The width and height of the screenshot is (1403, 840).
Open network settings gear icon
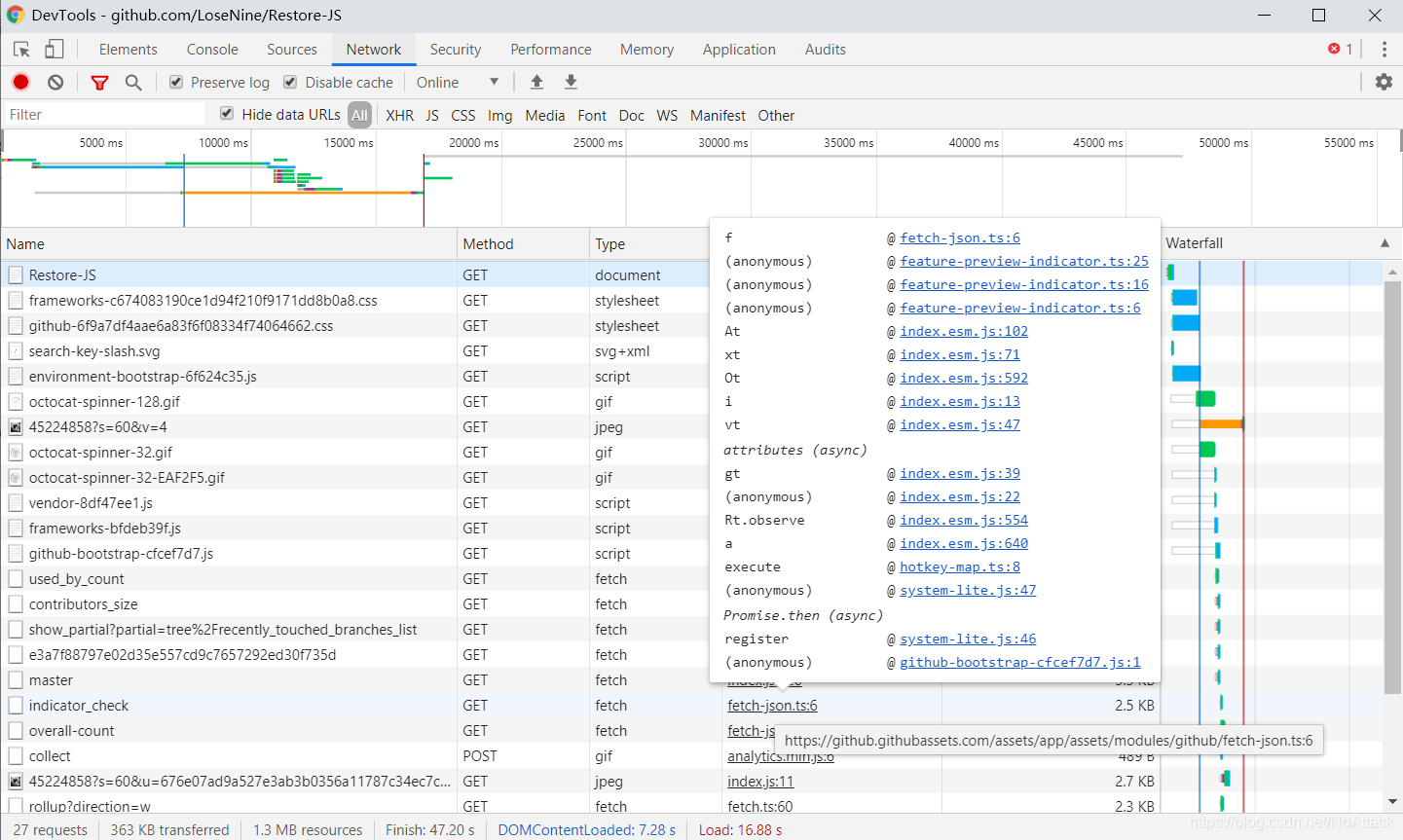[1384, 82]
